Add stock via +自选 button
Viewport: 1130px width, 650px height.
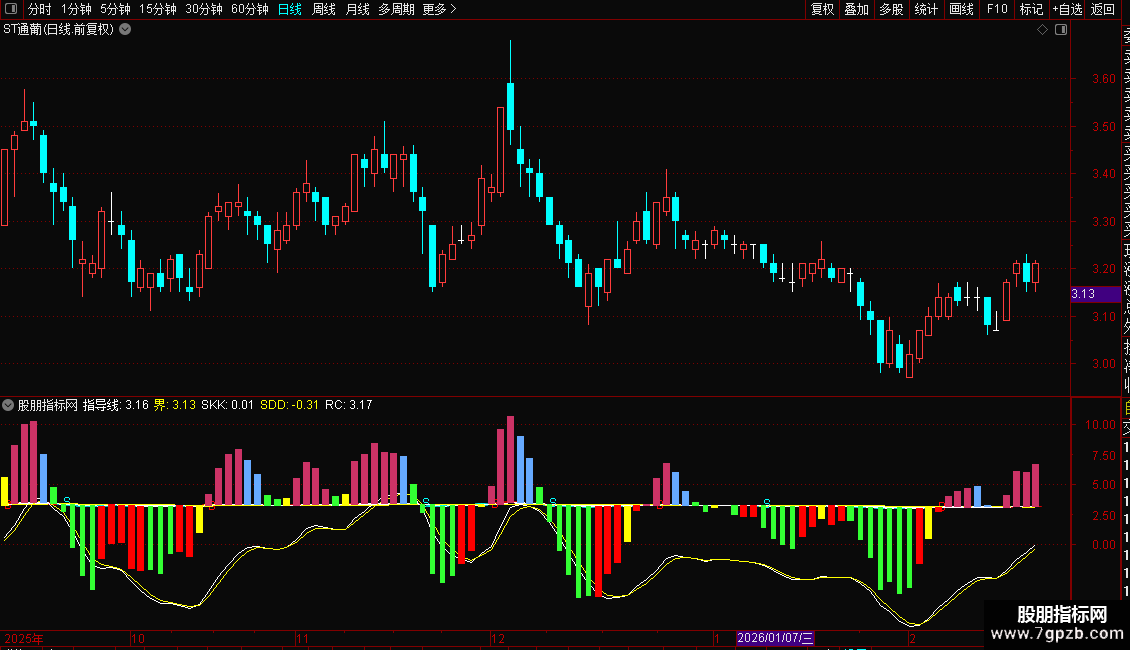tap(1067, 9)
